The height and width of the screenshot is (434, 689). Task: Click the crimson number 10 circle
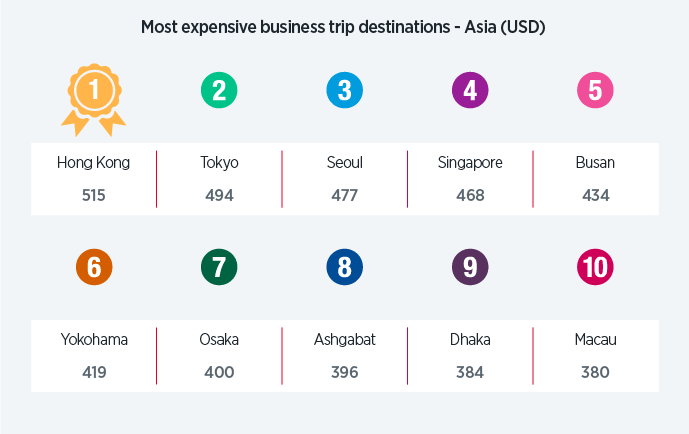(595, 267)
